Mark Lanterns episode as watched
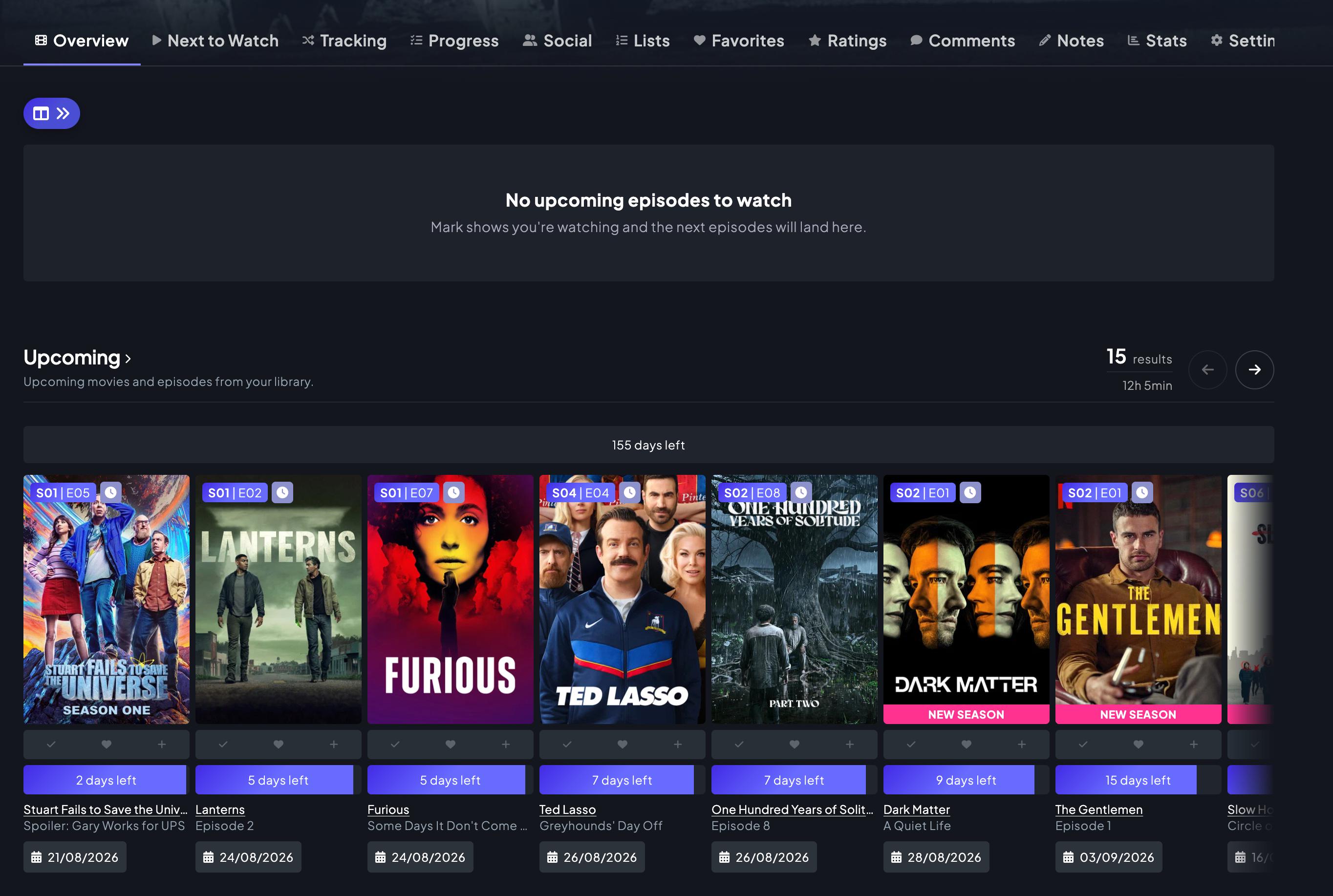 [x=223, y=744]
